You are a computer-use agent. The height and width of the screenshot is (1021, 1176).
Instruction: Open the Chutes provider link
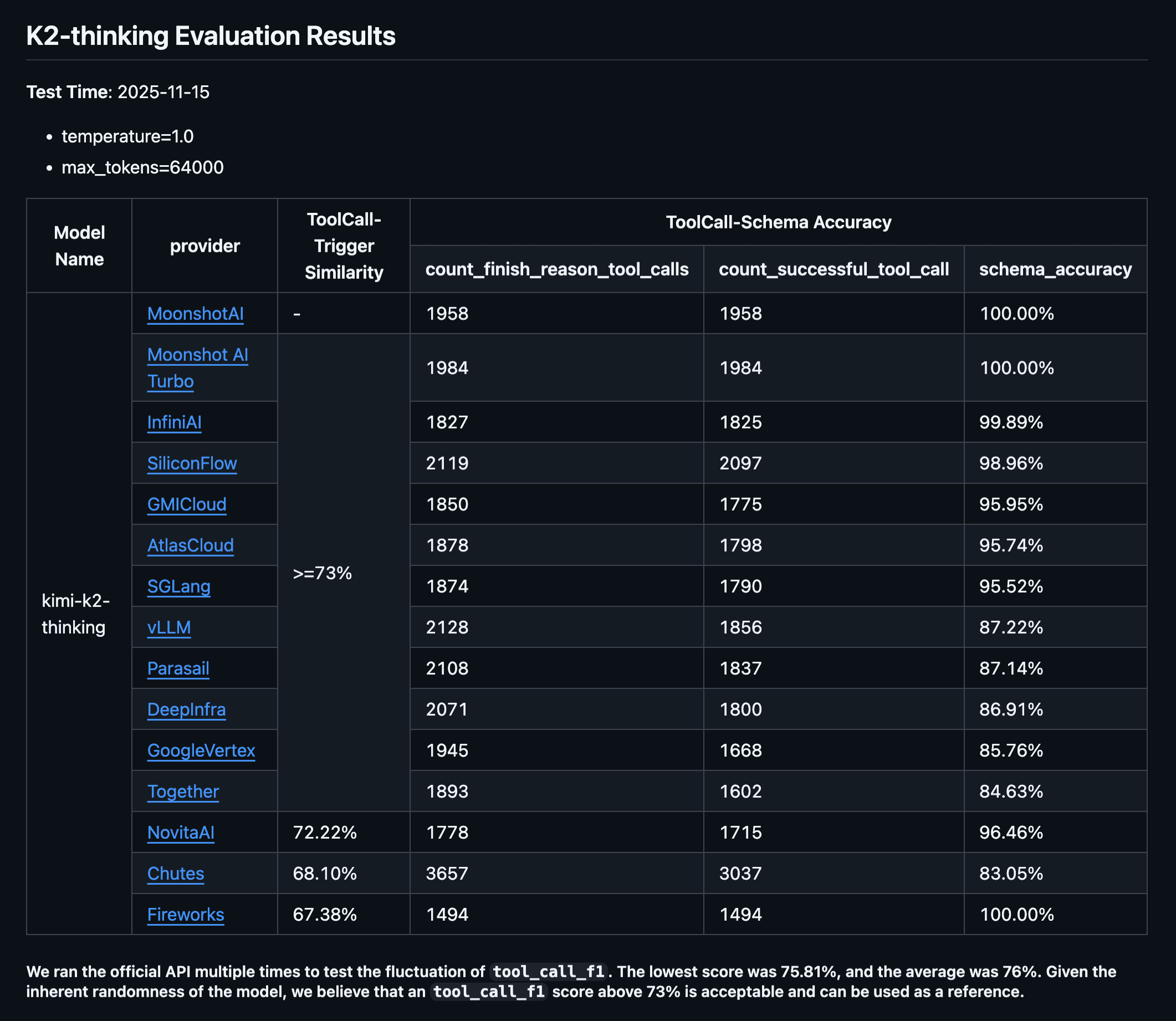(x=175, y=874)
